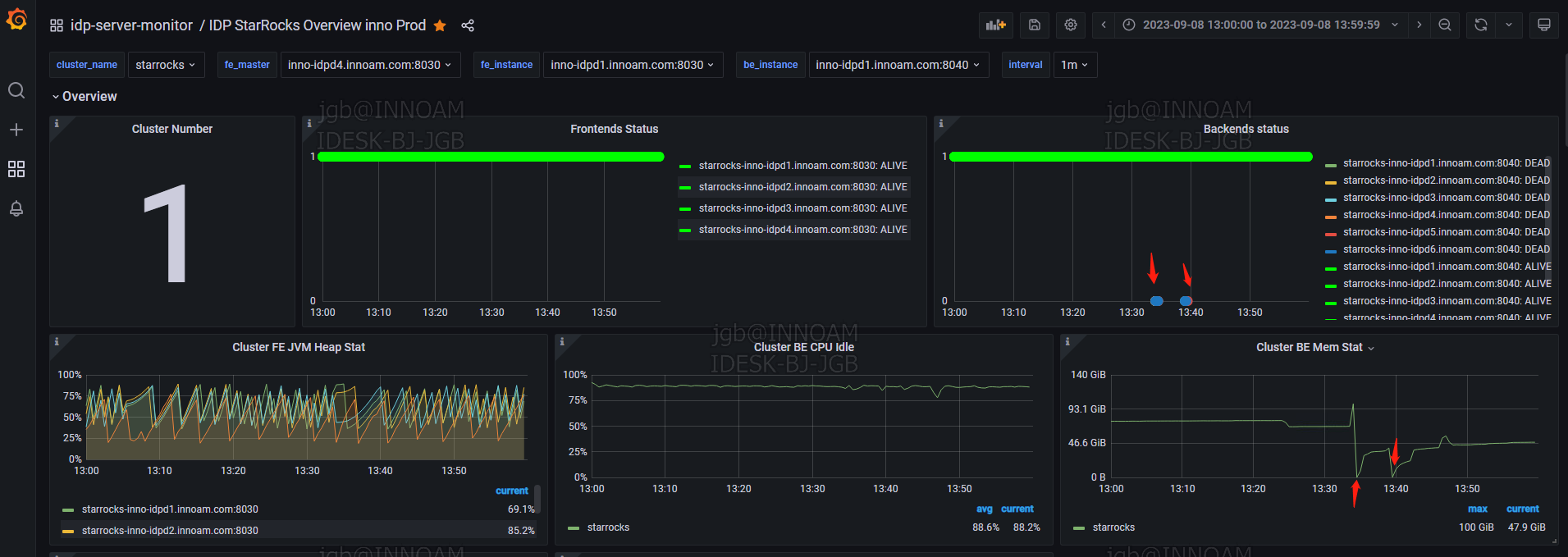This screenshot has width=1568, height=557.
Task: Open the fe_master variable dropdown
Action: point(370,65)
